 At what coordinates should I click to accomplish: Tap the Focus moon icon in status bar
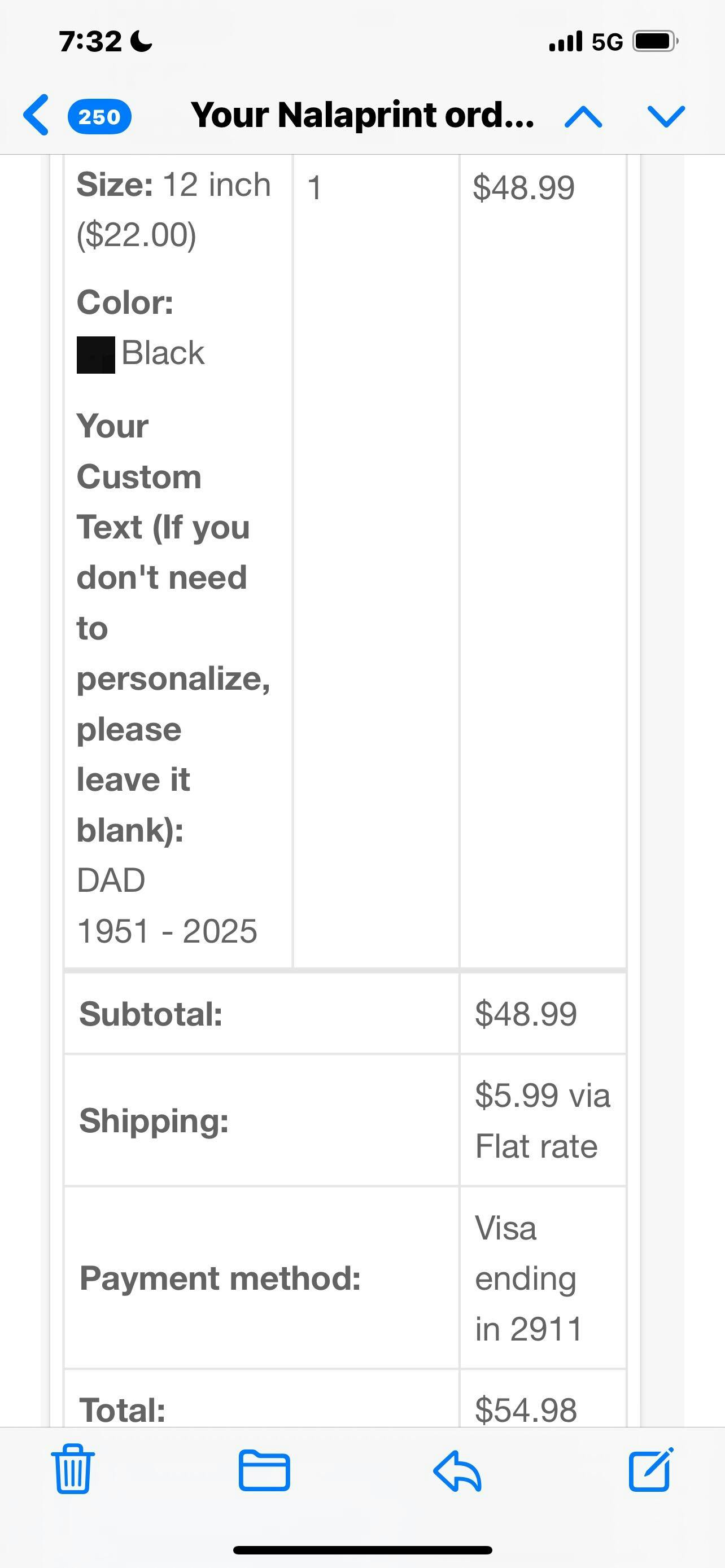click(142, 41)
